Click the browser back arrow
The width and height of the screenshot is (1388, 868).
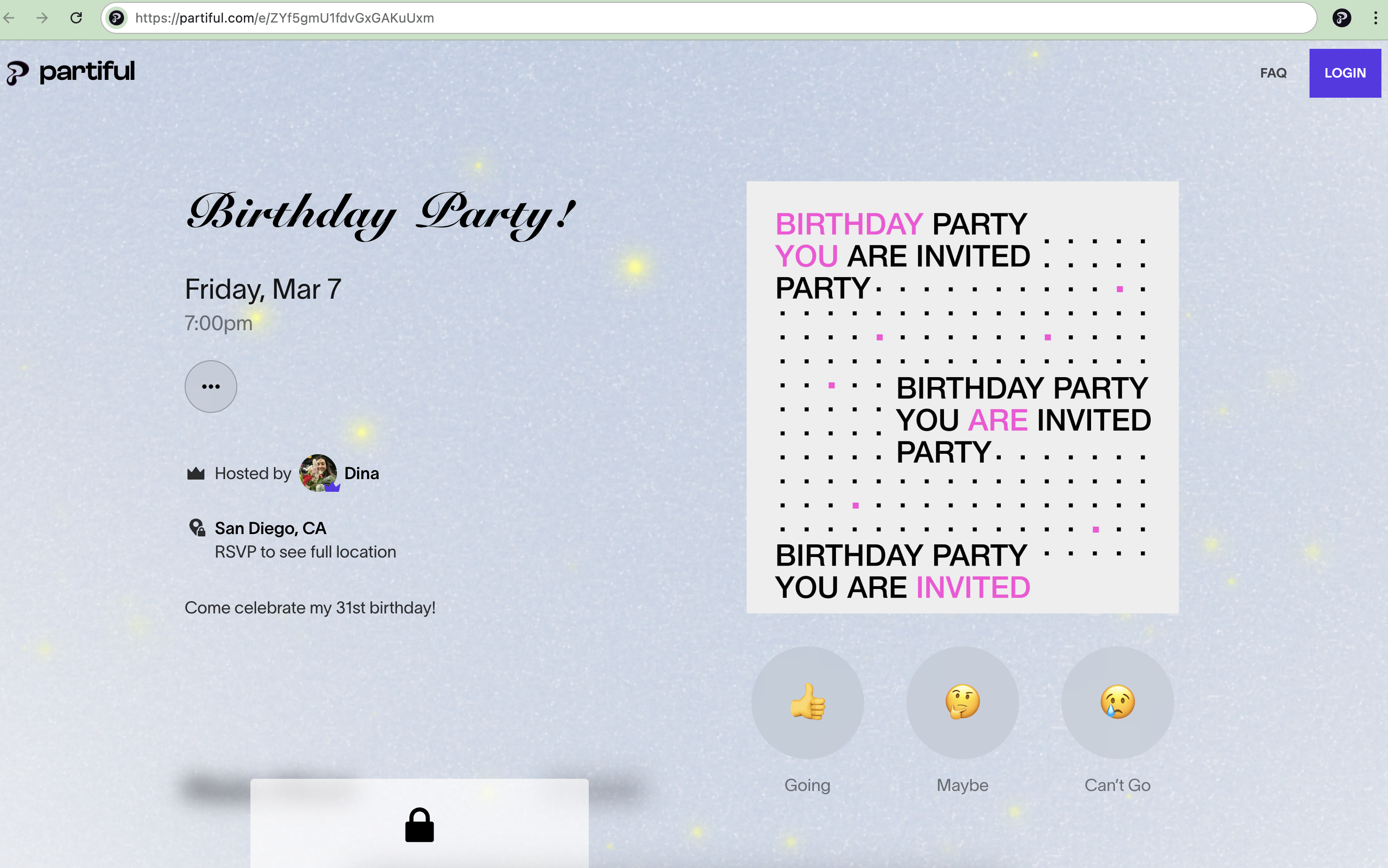[x=9, y=18]
